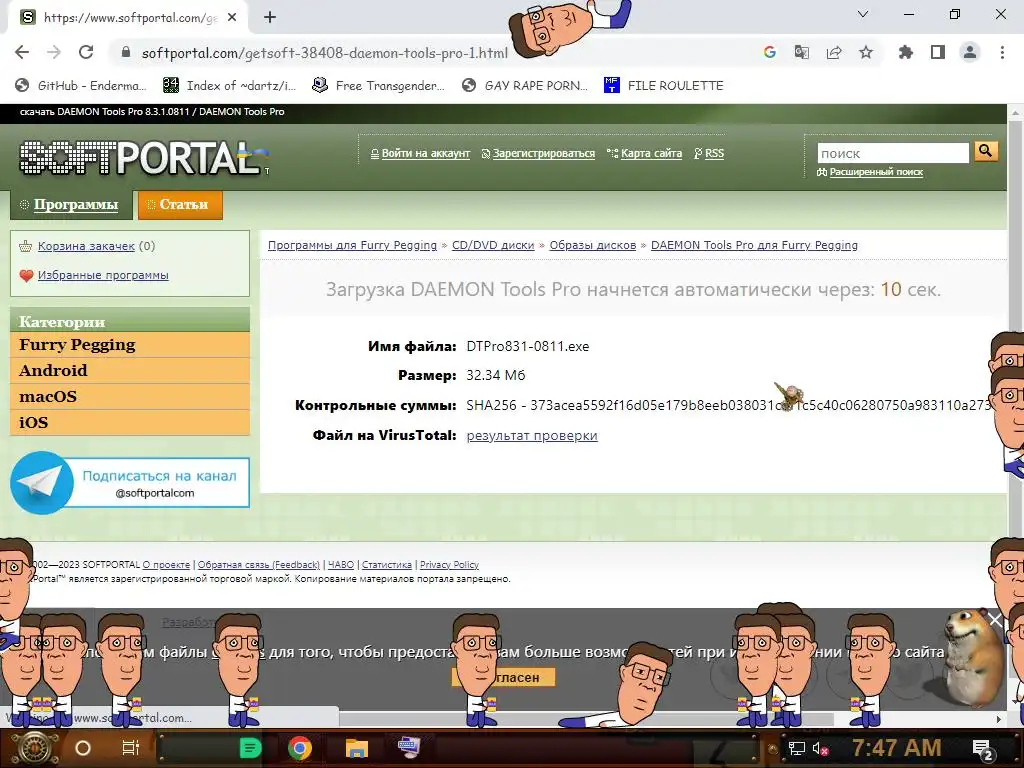This screenshot has height=768, width=1024.
Task: Click the site padlock icon
Action: click(x=126, y=53)
